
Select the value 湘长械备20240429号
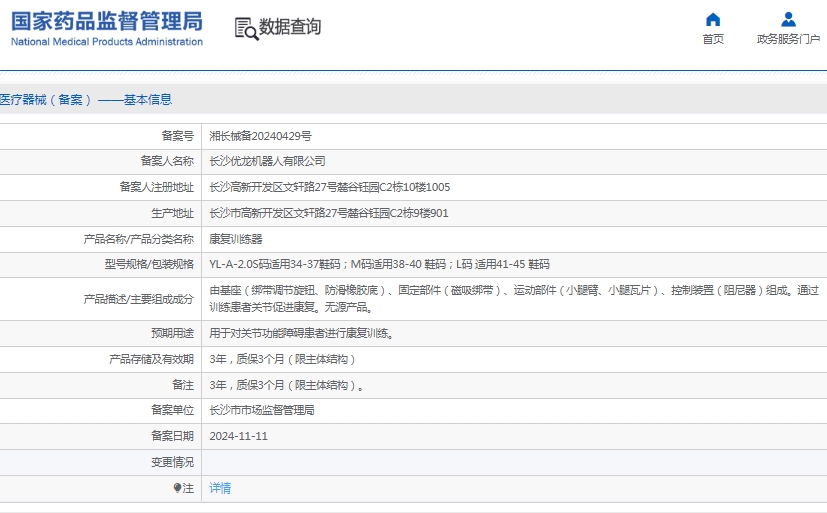click(x=260, y=136)
